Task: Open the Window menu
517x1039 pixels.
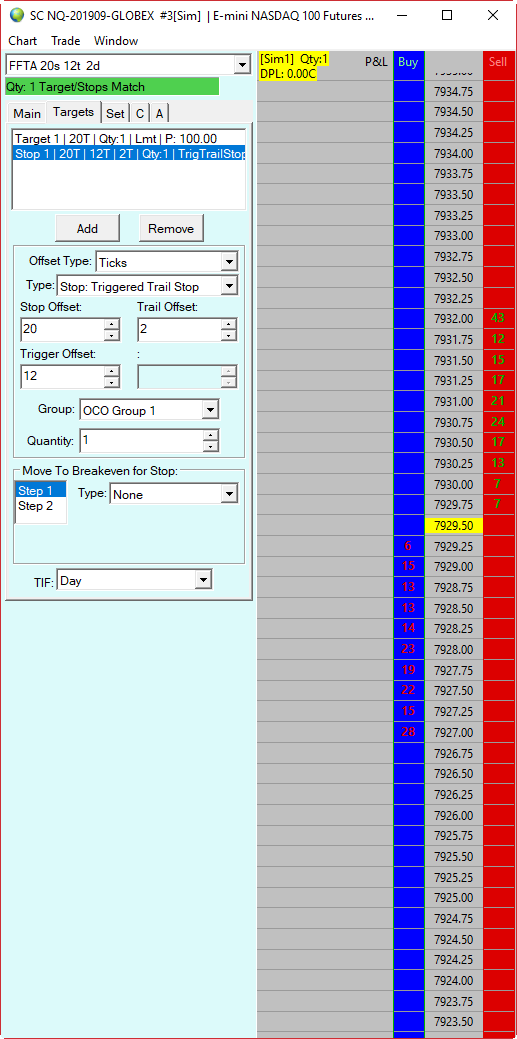Action: coord(116,41)
